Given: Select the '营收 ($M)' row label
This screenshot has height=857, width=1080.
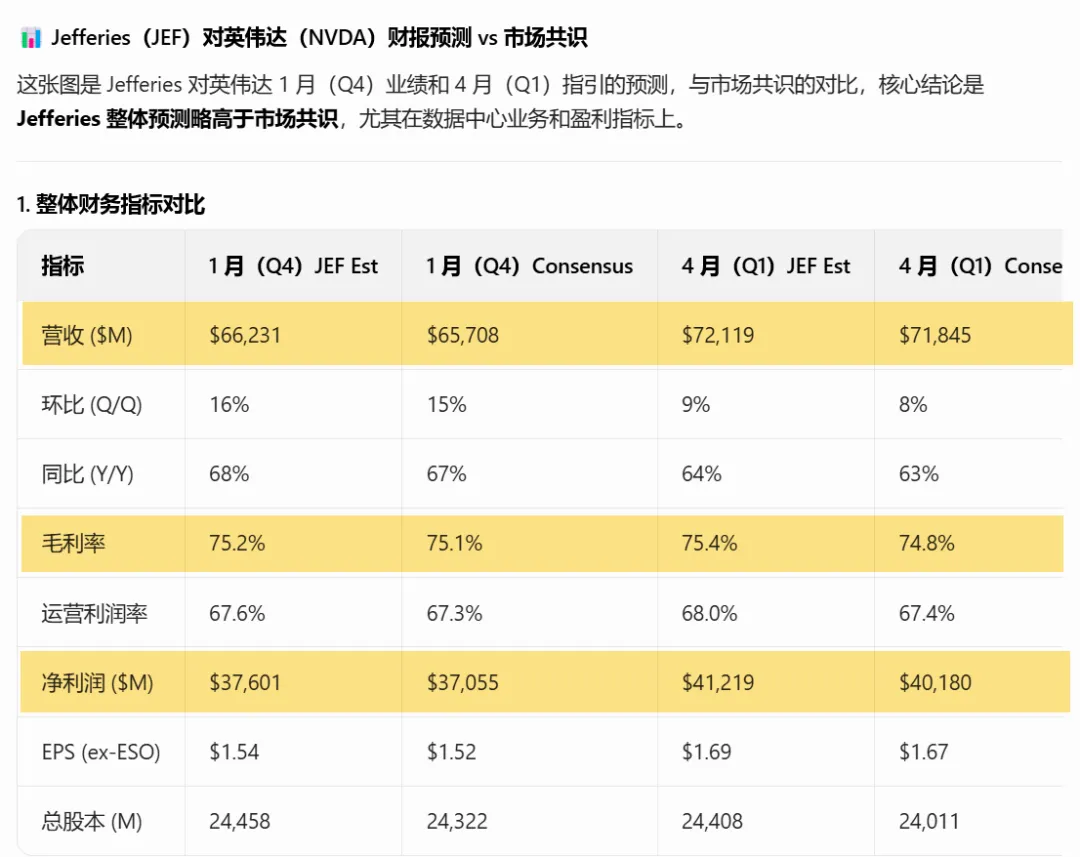Looking at the screenshot, I should pos(87,335).
